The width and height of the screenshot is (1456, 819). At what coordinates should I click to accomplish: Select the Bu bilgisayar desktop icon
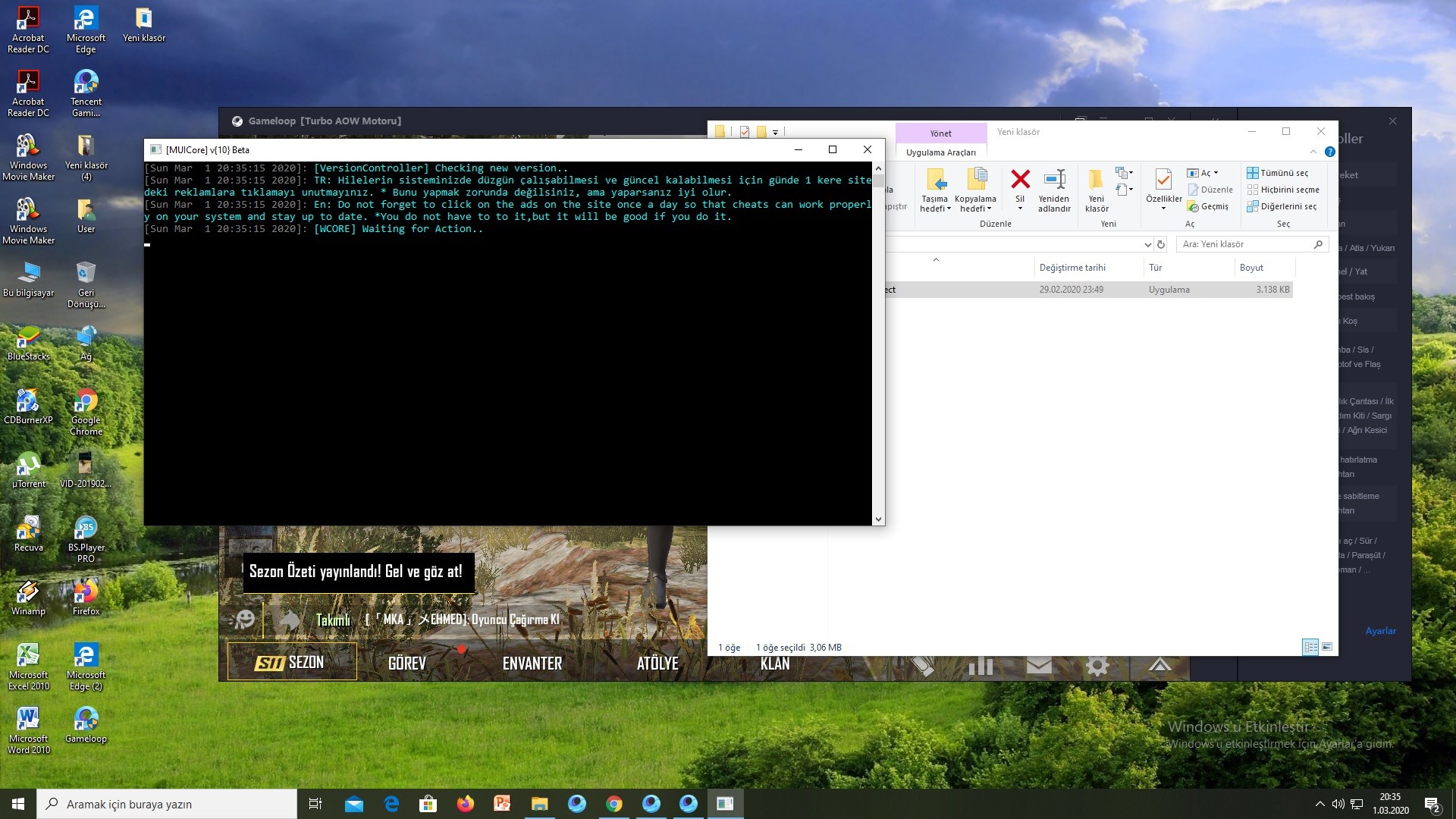click(29, 279)
